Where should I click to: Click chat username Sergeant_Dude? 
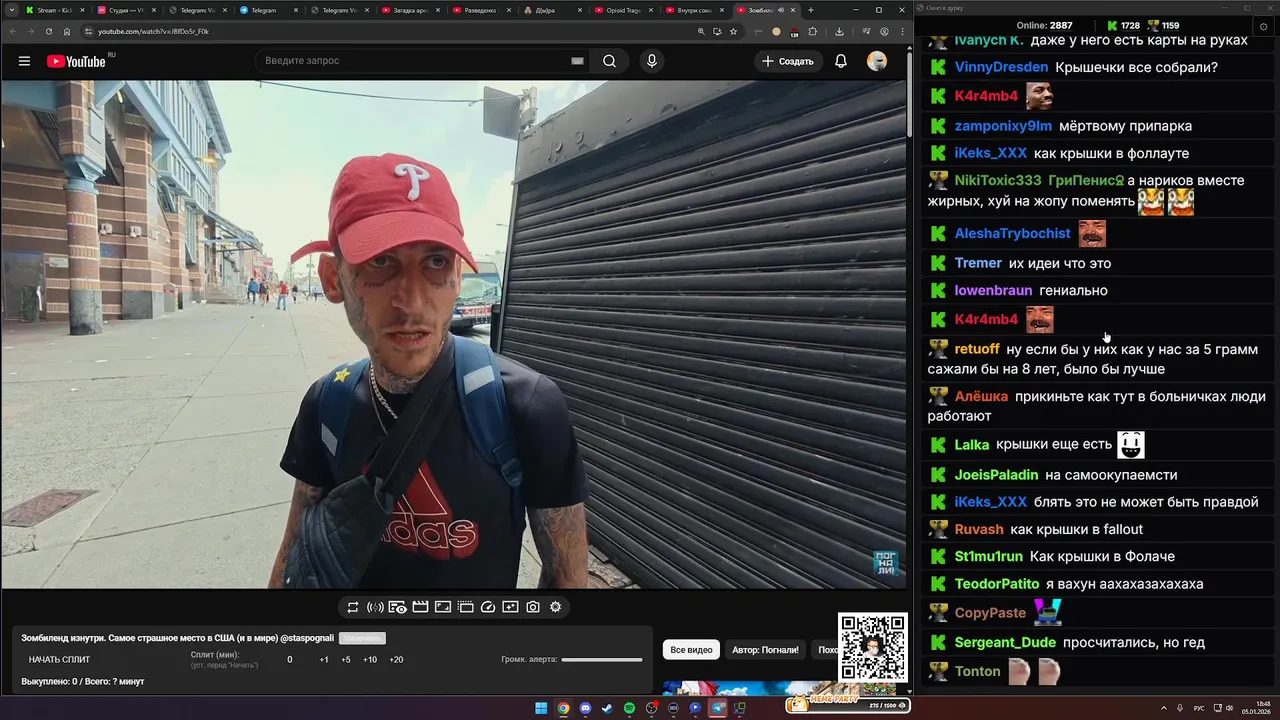1005,642
